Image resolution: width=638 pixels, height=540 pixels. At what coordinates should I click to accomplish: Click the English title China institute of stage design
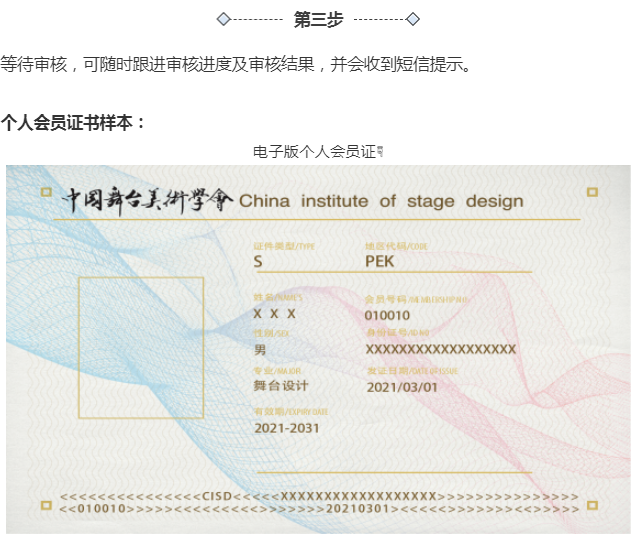tap(381, 201)
